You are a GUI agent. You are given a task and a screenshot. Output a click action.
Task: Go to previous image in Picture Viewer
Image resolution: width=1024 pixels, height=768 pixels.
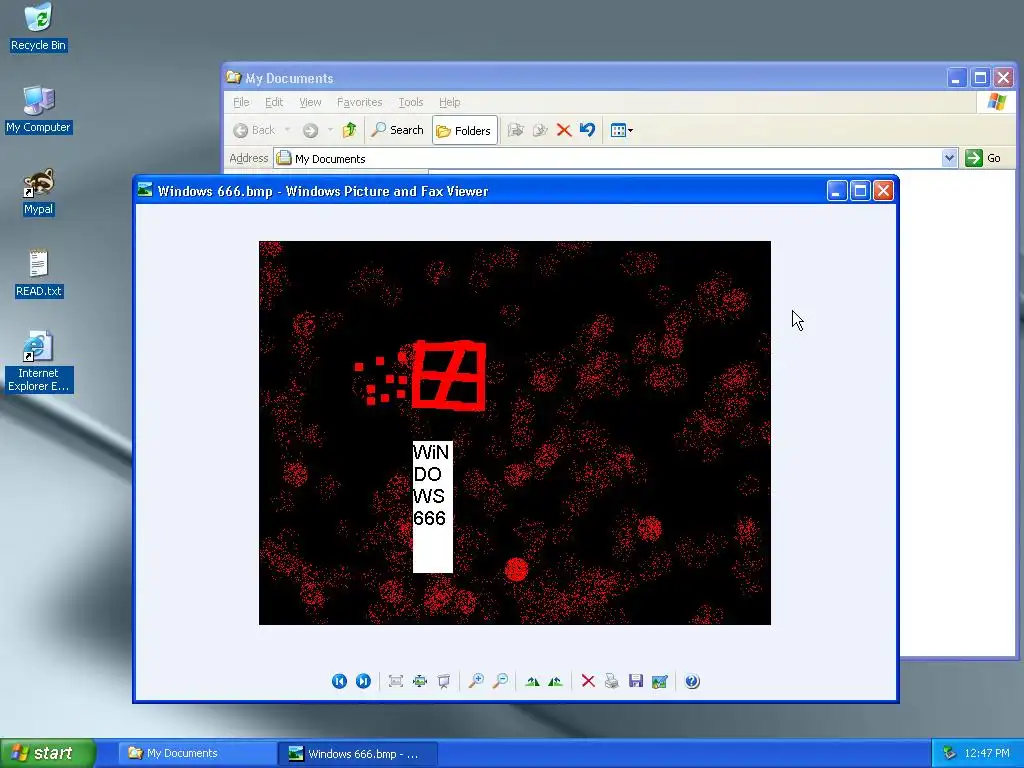coord(339,681)
